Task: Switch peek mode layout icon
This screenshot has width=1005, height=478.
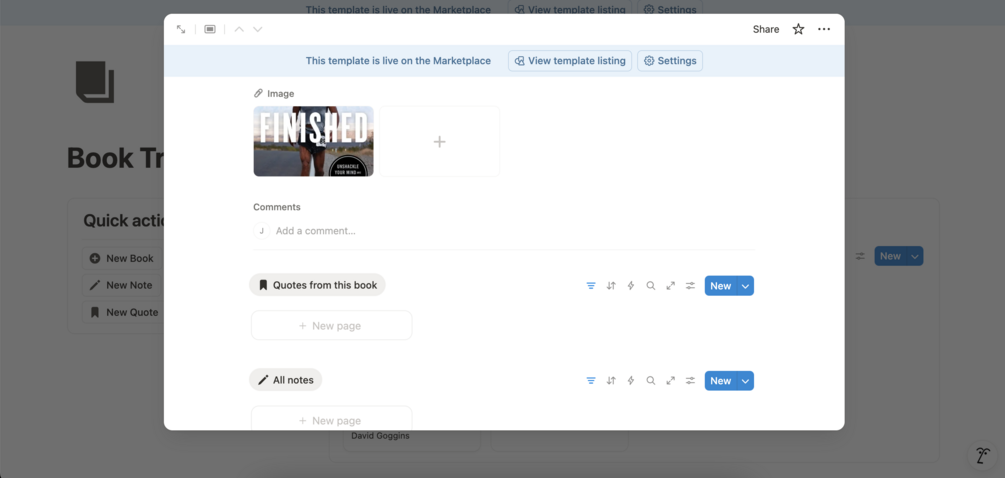Action: tap(210, 29)
